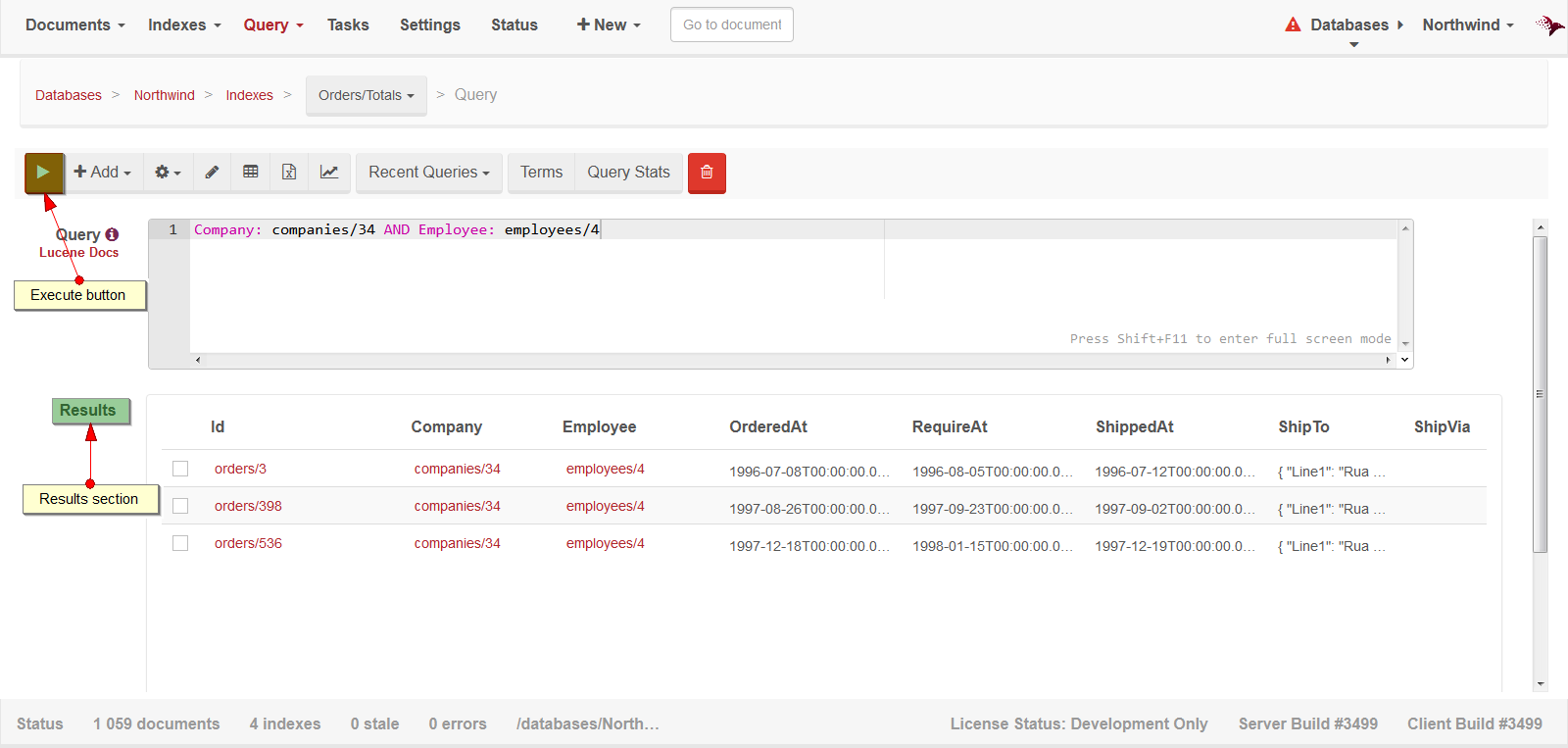
Task: Click the table columns icon in toolbar
Action: coord(251,173)
